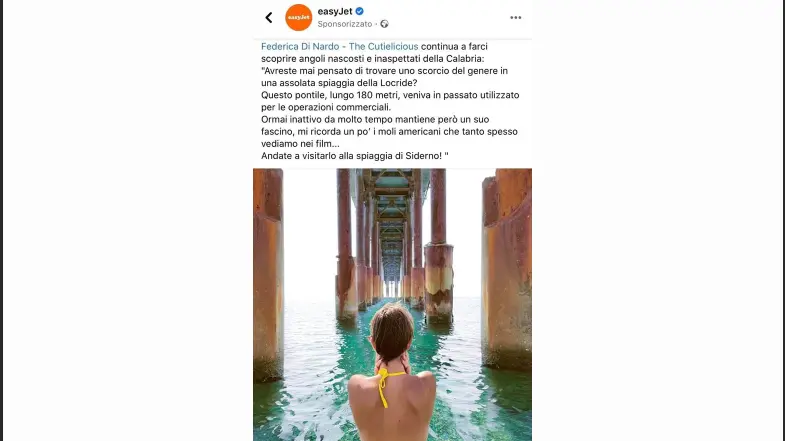
Task: Click the Sponsorizzato label
Action: click(x=345, y=24)
